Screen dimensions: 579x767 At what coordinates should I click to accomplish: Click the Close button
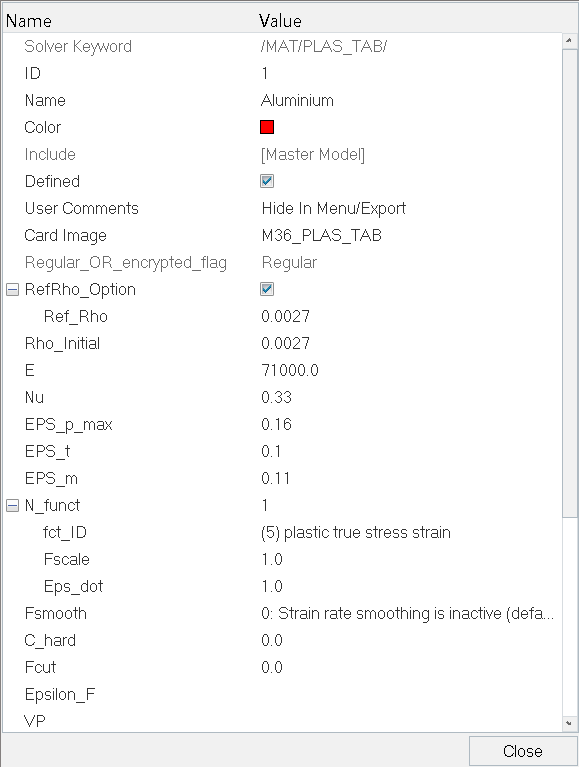pyautogui.click(x=523, y=751)
